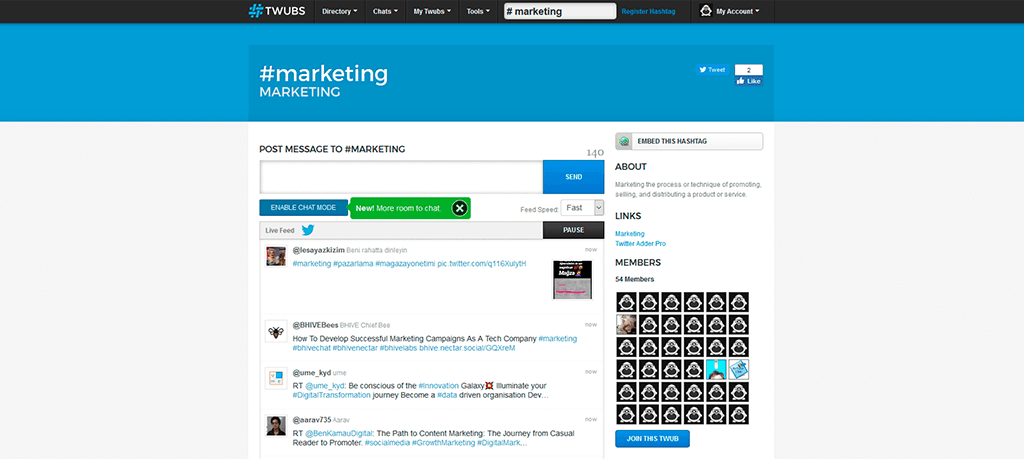Viewport: 1024px width, 459px height.
Task: Open the tweet image thumbnail
Action: pyautogui.click(x=572, y=279)
